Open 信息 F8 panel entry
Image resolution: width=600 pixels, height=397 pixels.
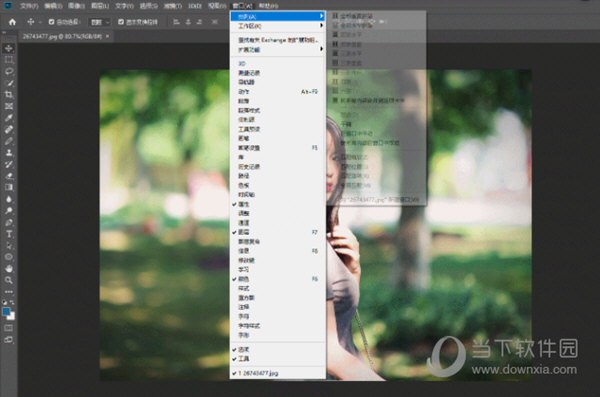pyautogui.click(x=277, y=251)
